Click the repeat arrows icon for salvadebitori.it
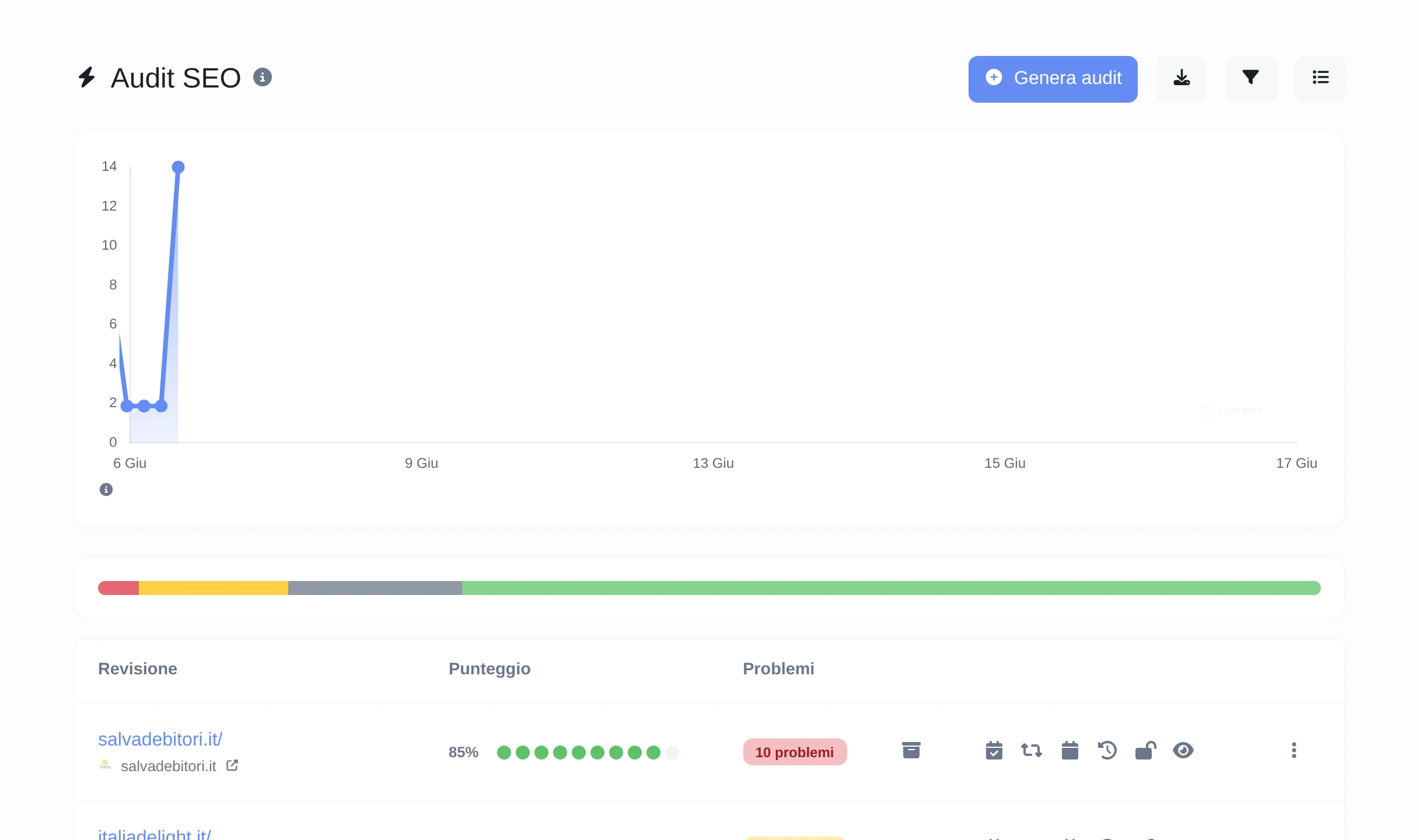The image size is (1419, 840). point(1032,751)
